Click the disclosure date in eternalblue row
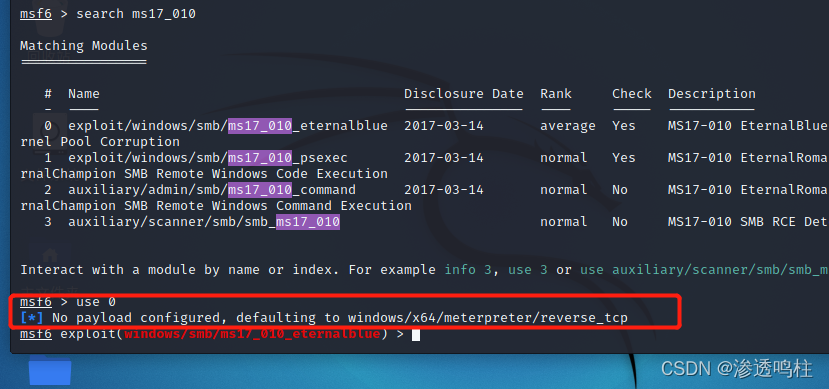 444,126
